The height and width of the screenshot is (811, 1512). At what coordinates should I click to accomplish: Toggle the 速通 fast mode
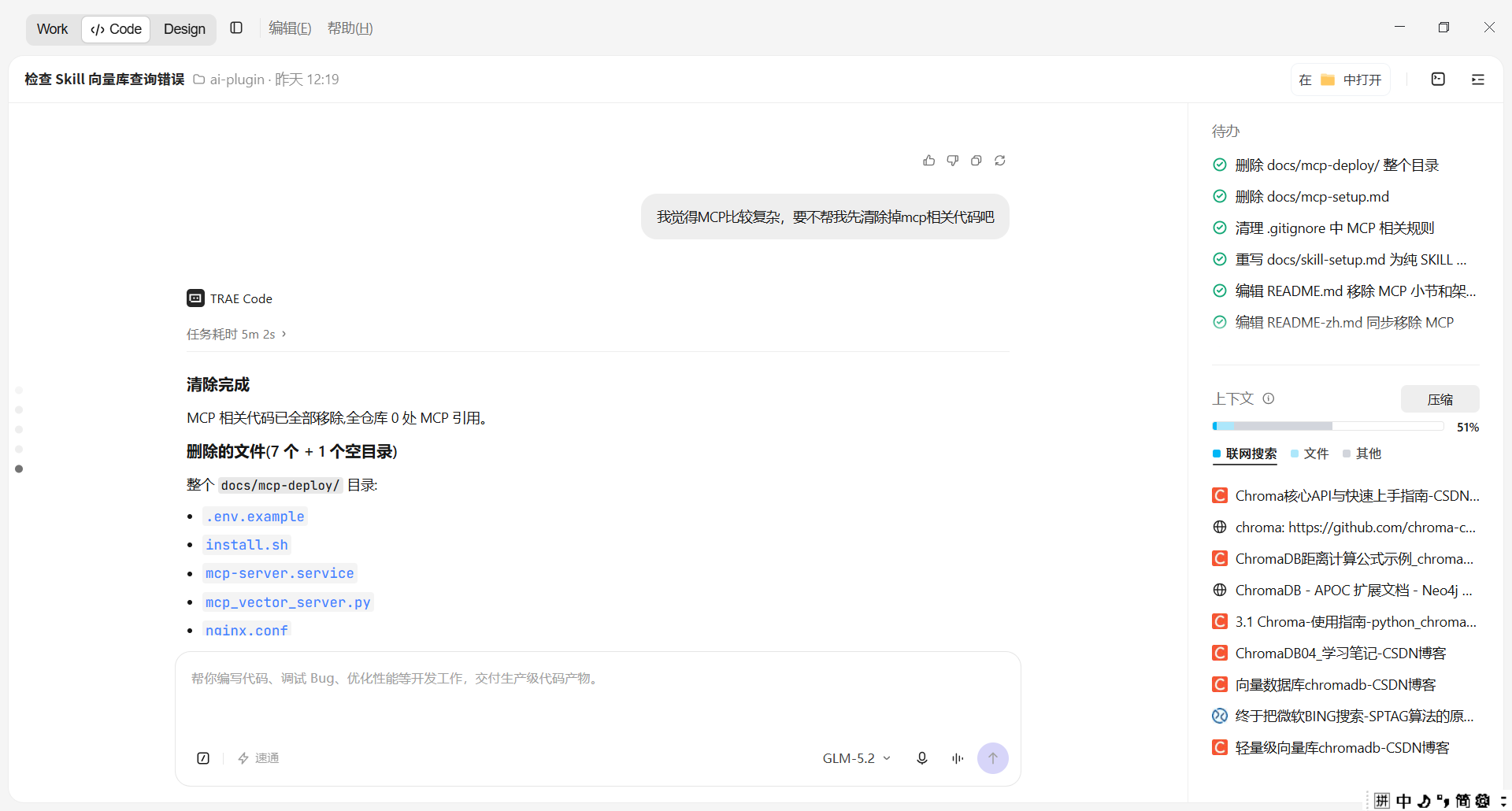[258, 758]
